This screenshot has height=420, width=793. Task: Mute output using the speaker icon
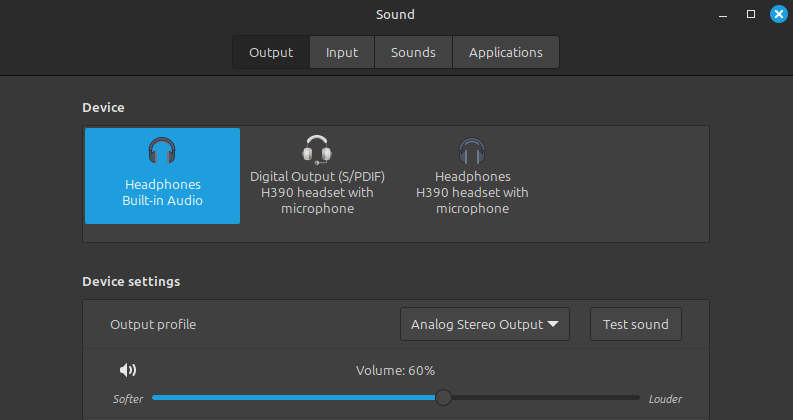[128, 370]
